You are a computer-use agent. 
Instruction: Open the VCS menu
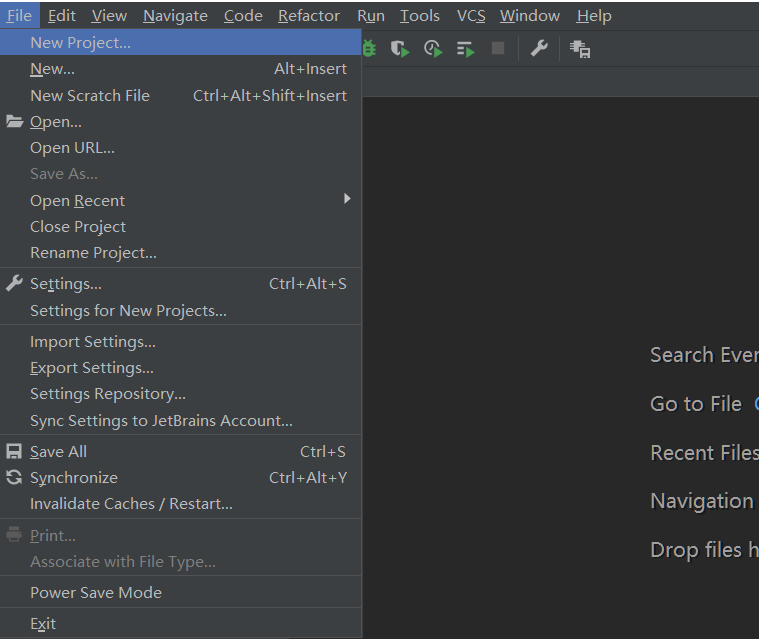471,16
